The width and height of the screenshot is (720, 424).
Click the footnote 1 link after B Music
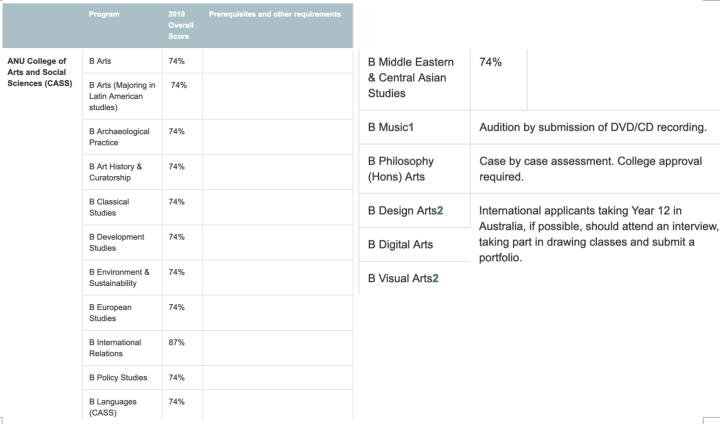pos(411,127)
